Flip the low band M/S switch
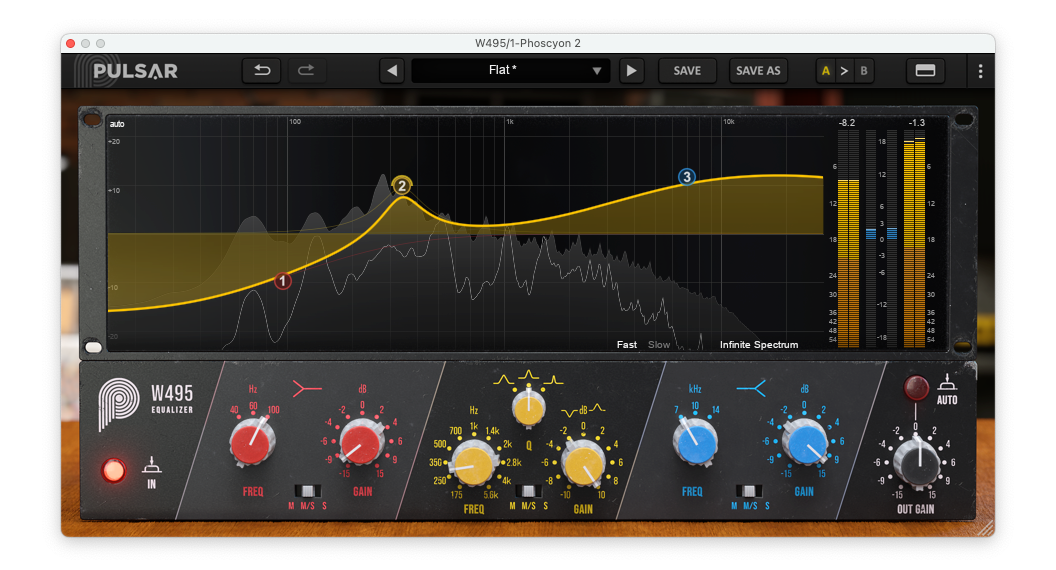1056x570 pixels. 308,491
